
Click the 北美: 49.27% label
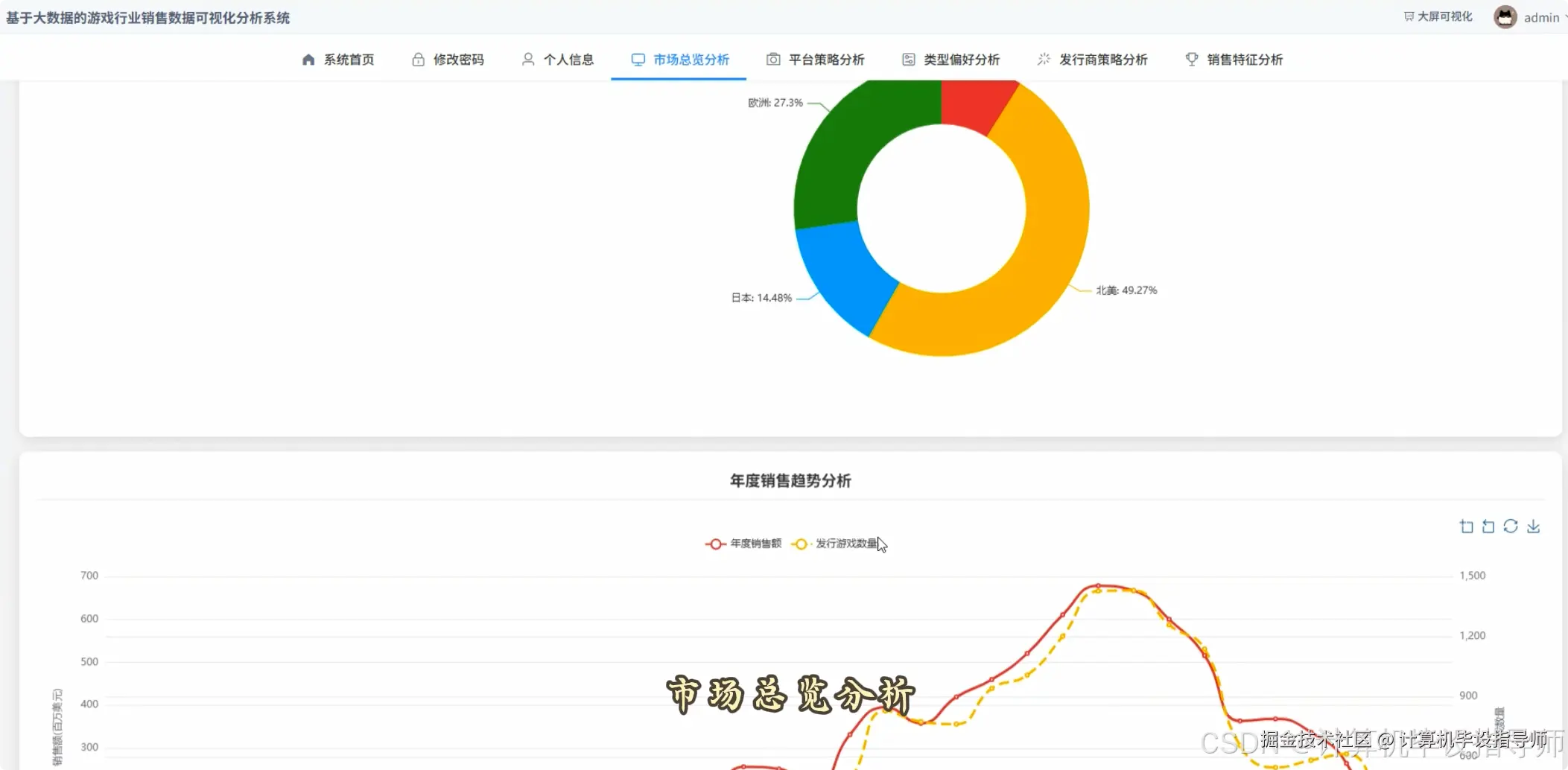click(x=1126, y=290)
